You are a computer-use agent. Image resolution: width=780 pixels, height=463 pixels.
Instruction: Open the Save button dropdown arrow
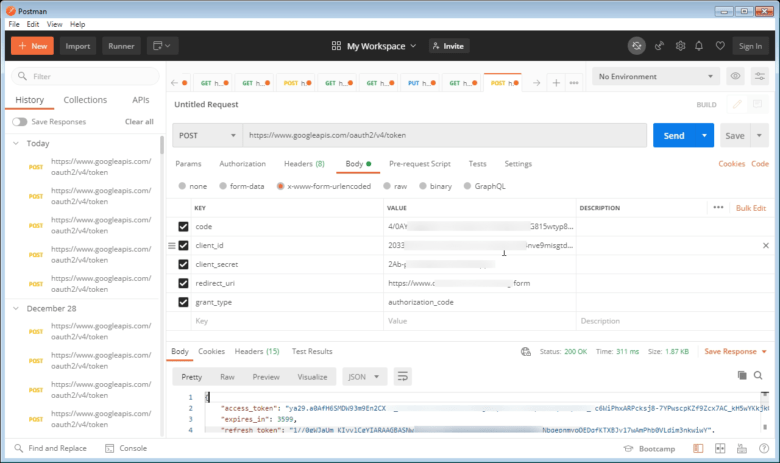[759, 135]
